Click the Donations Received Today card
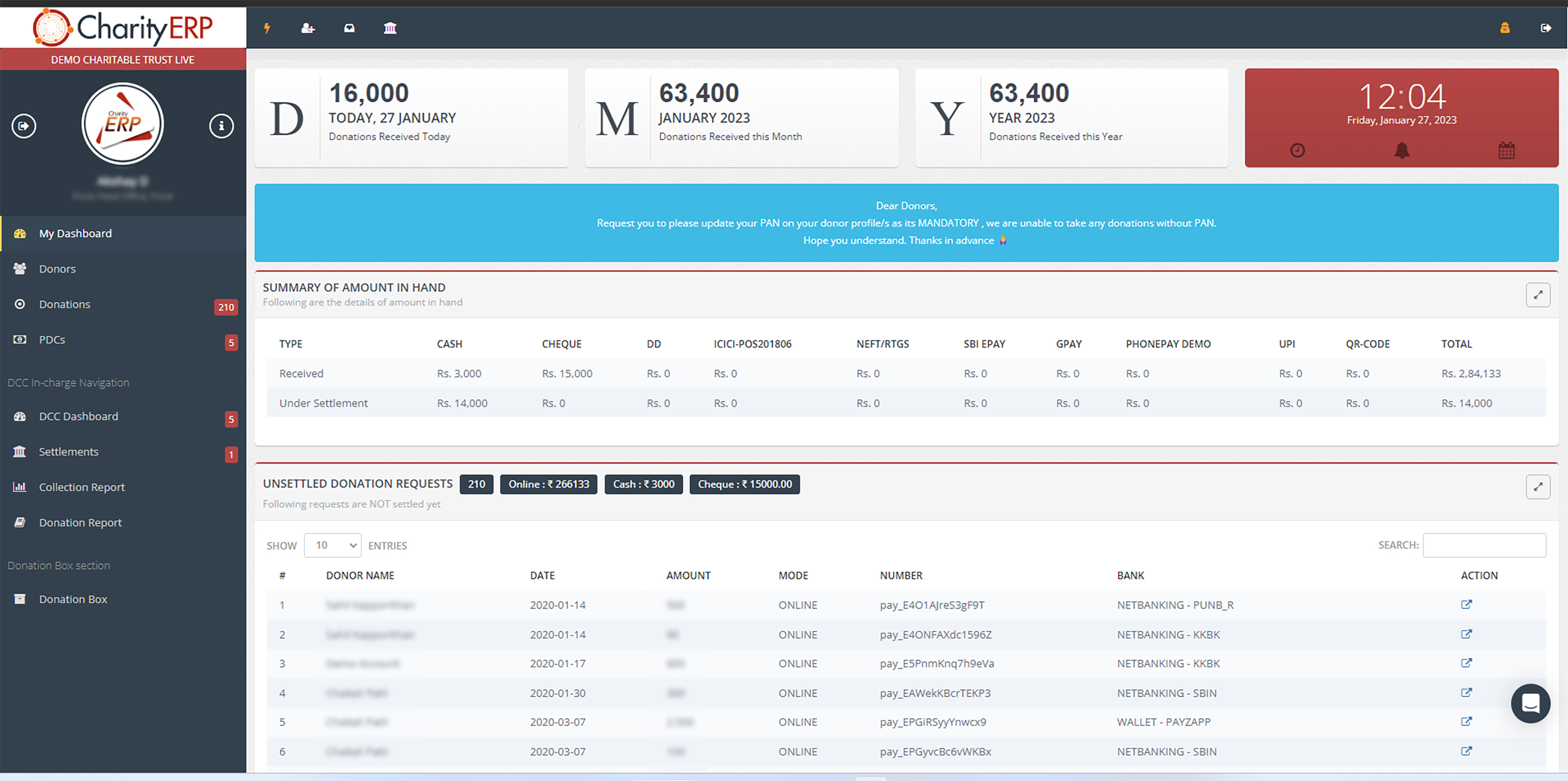The image size is (1568, 781). click(411, 118)
